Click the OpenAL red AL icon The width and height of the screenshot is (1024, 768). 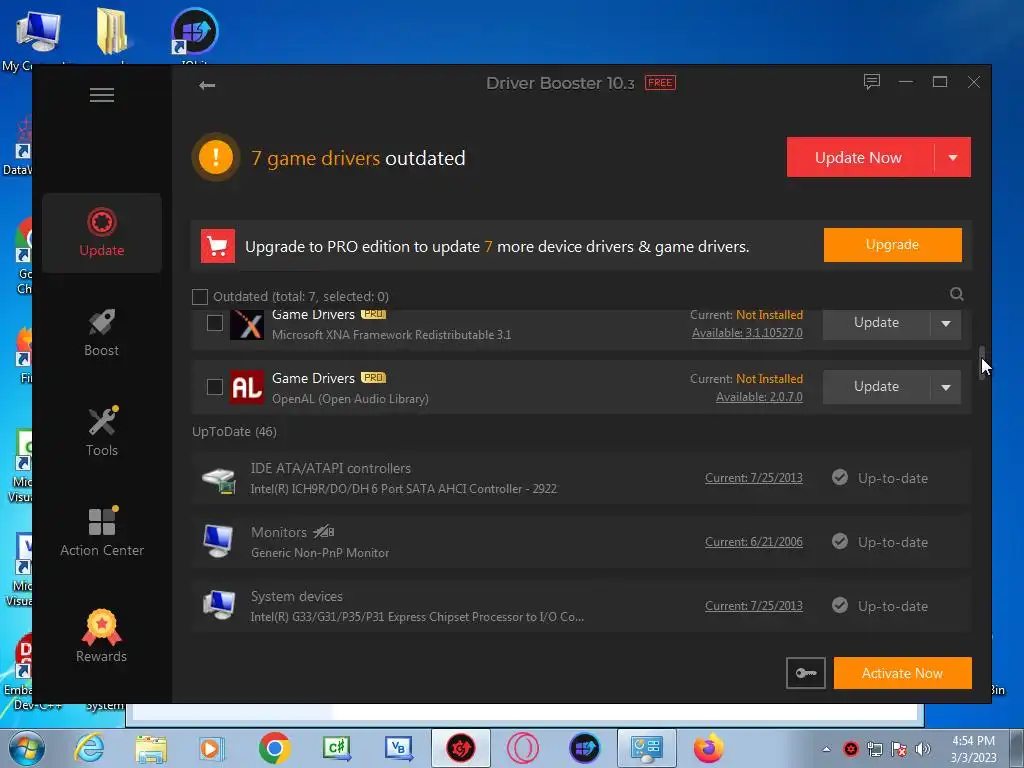[x=247, y=387]
